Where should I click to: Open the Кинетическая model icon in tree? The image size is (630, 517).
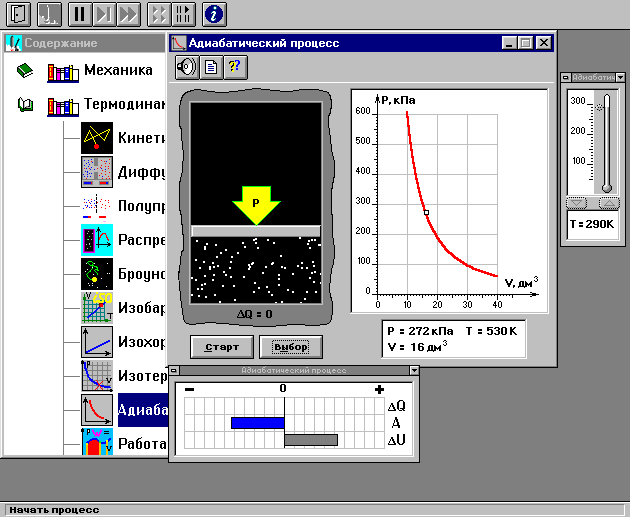pos(96,138)
